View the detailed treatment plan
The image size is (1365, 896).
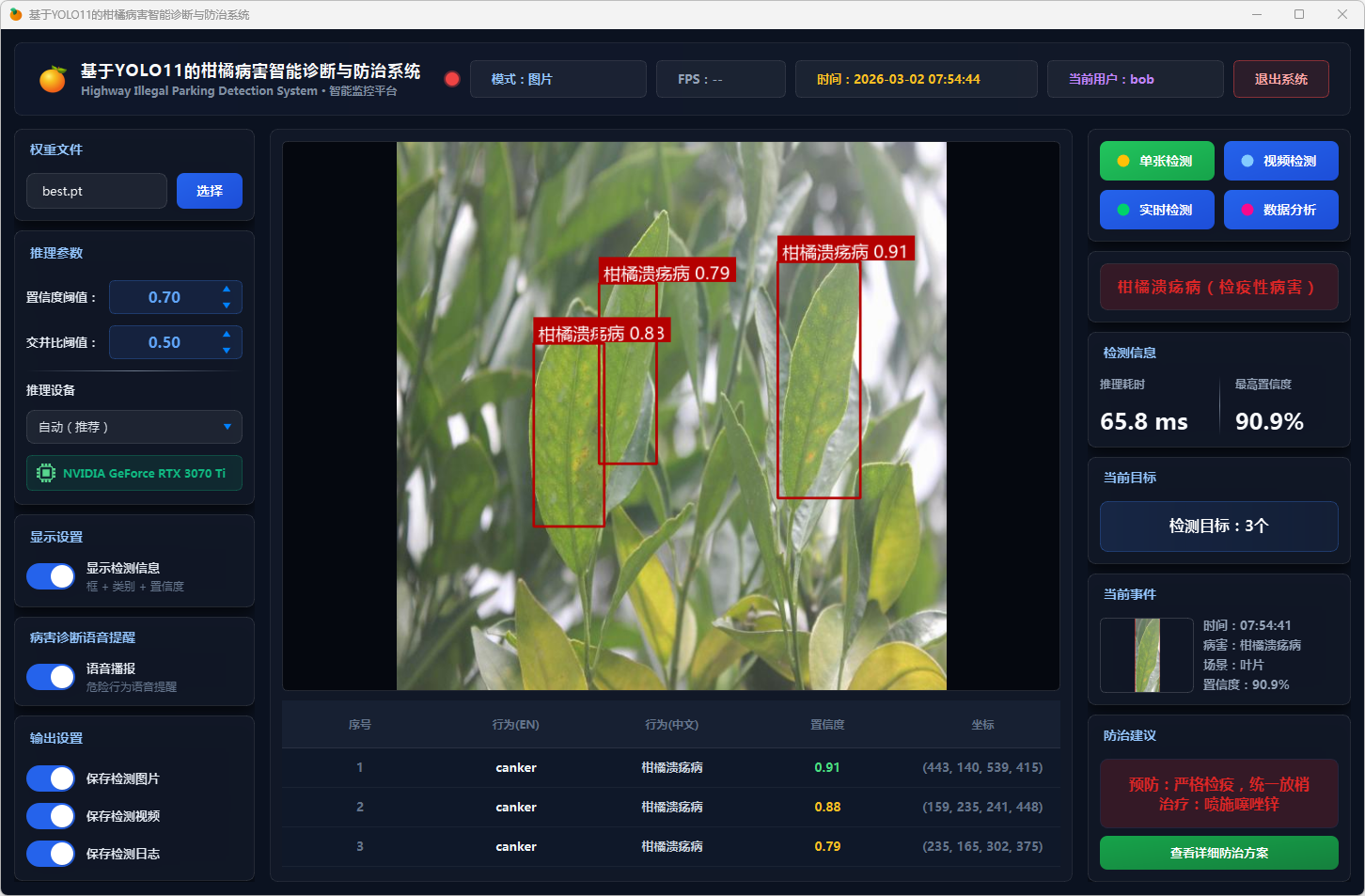pyautogui.click(x=1218, y=853)
